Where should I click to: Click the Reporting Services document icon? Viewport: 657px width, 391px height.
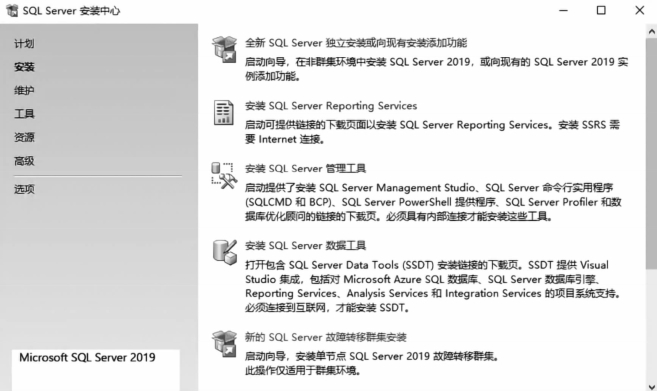click(x=224, y=112)
